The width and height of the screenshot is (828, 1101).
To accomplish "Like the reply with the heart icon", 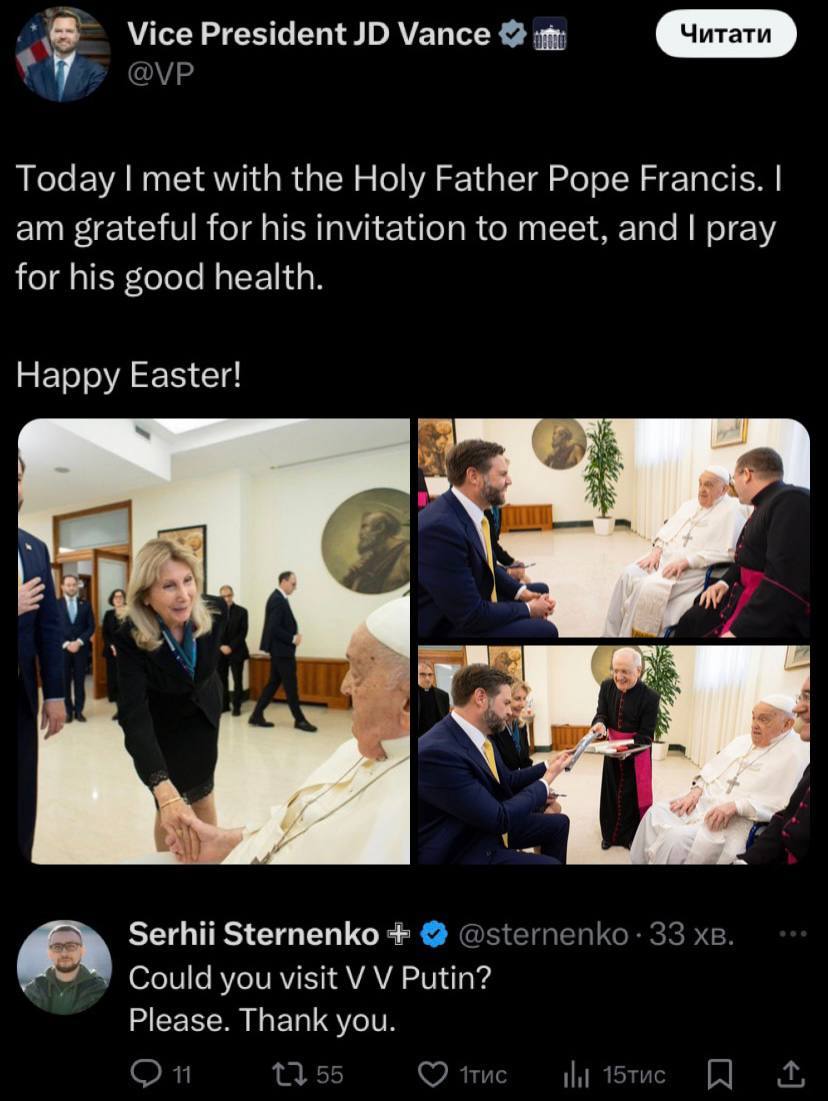I will click(431, 1074).
